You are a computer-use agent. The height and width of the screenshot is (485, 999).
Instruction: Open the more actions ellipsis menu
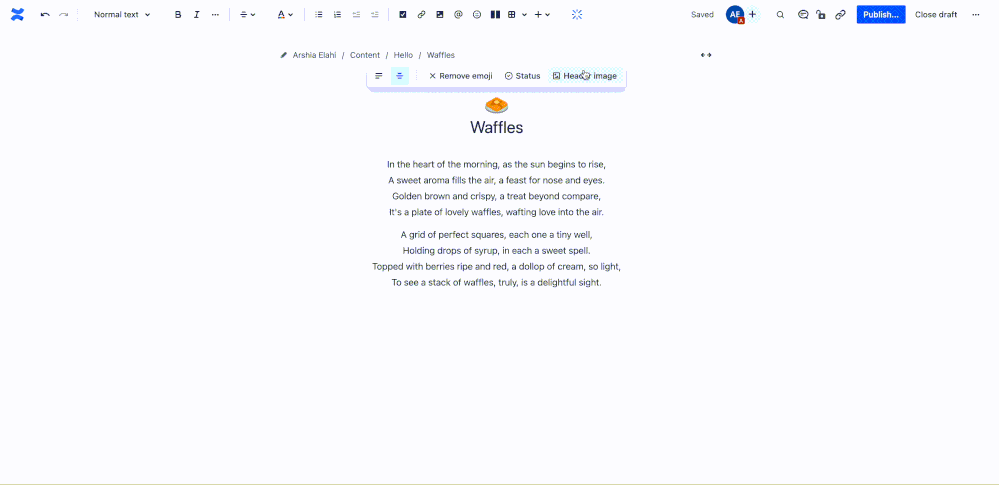tap(975, 15)
